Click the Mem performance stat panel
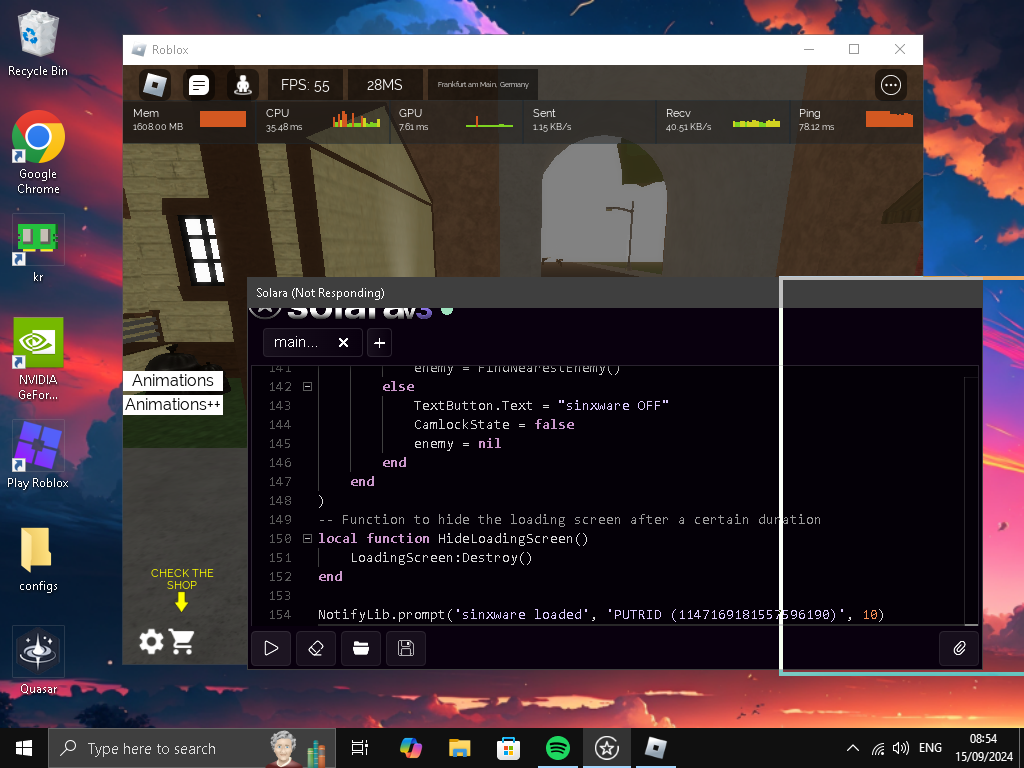The image size is (1024, 768). [189, 120]
